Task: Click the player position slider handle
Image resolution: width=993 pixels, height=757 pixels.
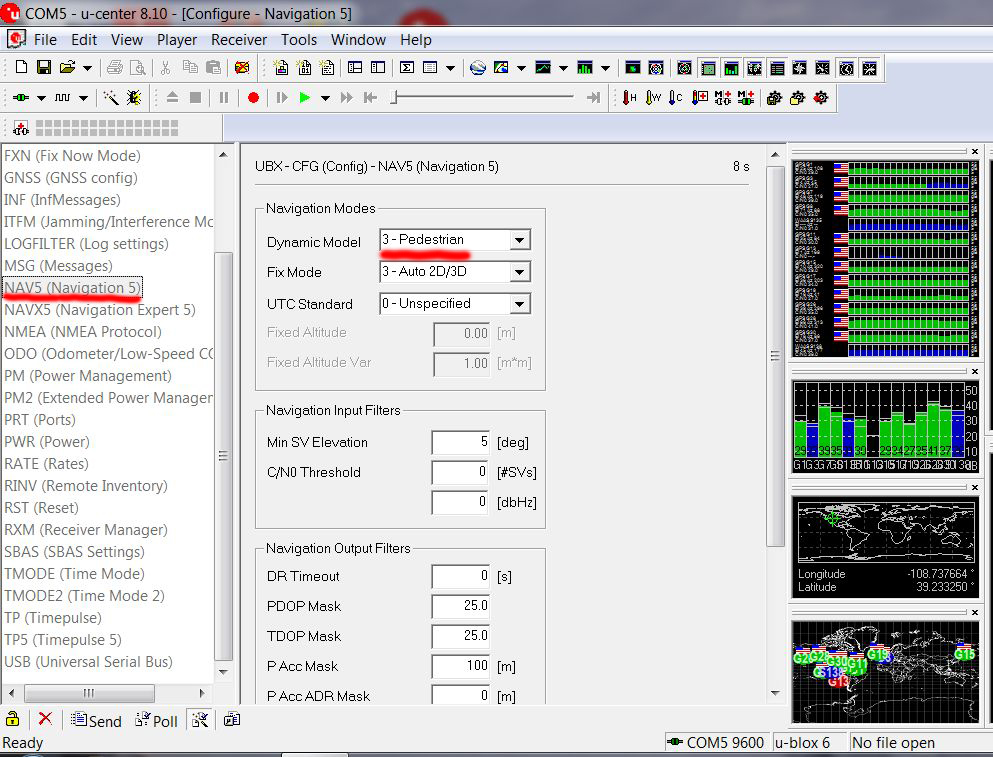Action: click(395, 98)
